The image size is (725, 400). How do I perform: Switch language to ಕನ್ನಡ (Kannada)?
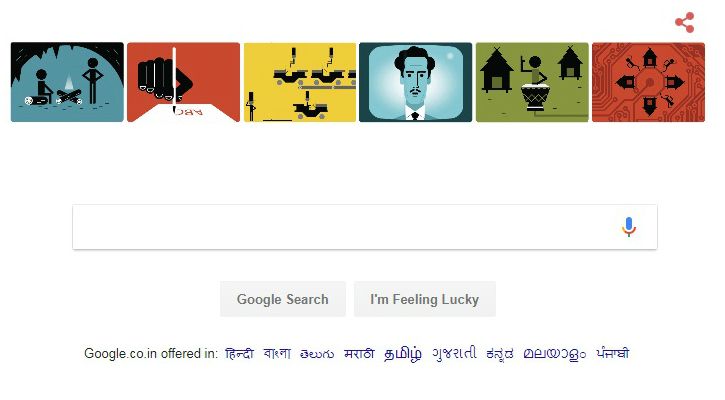(x=500, y=354)
